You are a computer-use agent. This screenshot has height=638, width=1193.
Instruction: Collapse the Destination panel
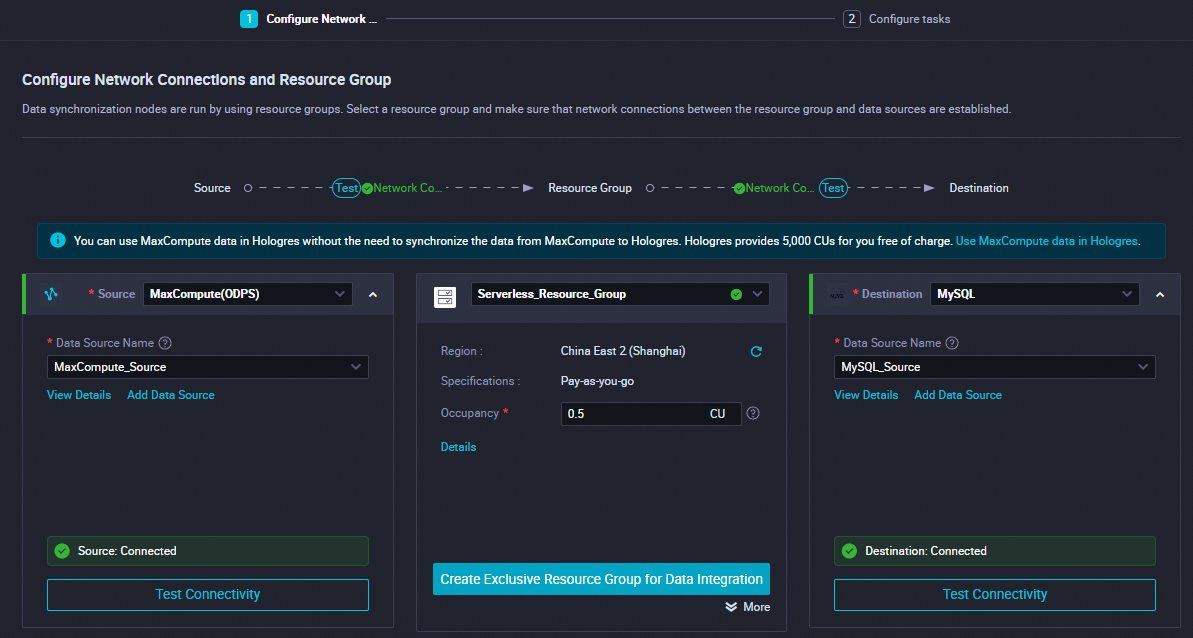click(1160, 294)
